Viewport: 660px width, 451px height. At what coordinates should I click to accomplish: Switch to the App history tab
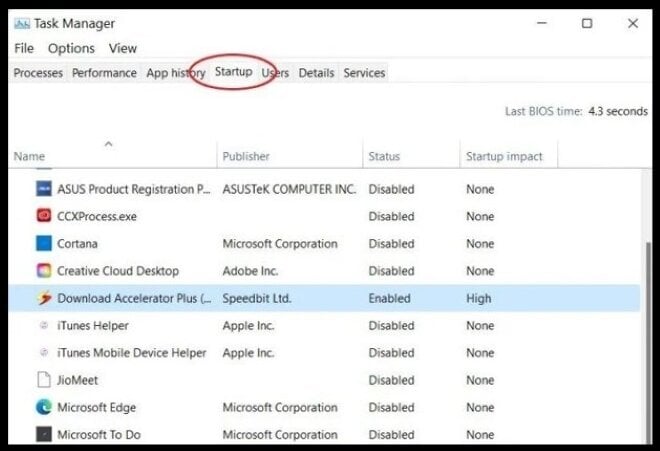pyautogui.click(x=176, y=73)
